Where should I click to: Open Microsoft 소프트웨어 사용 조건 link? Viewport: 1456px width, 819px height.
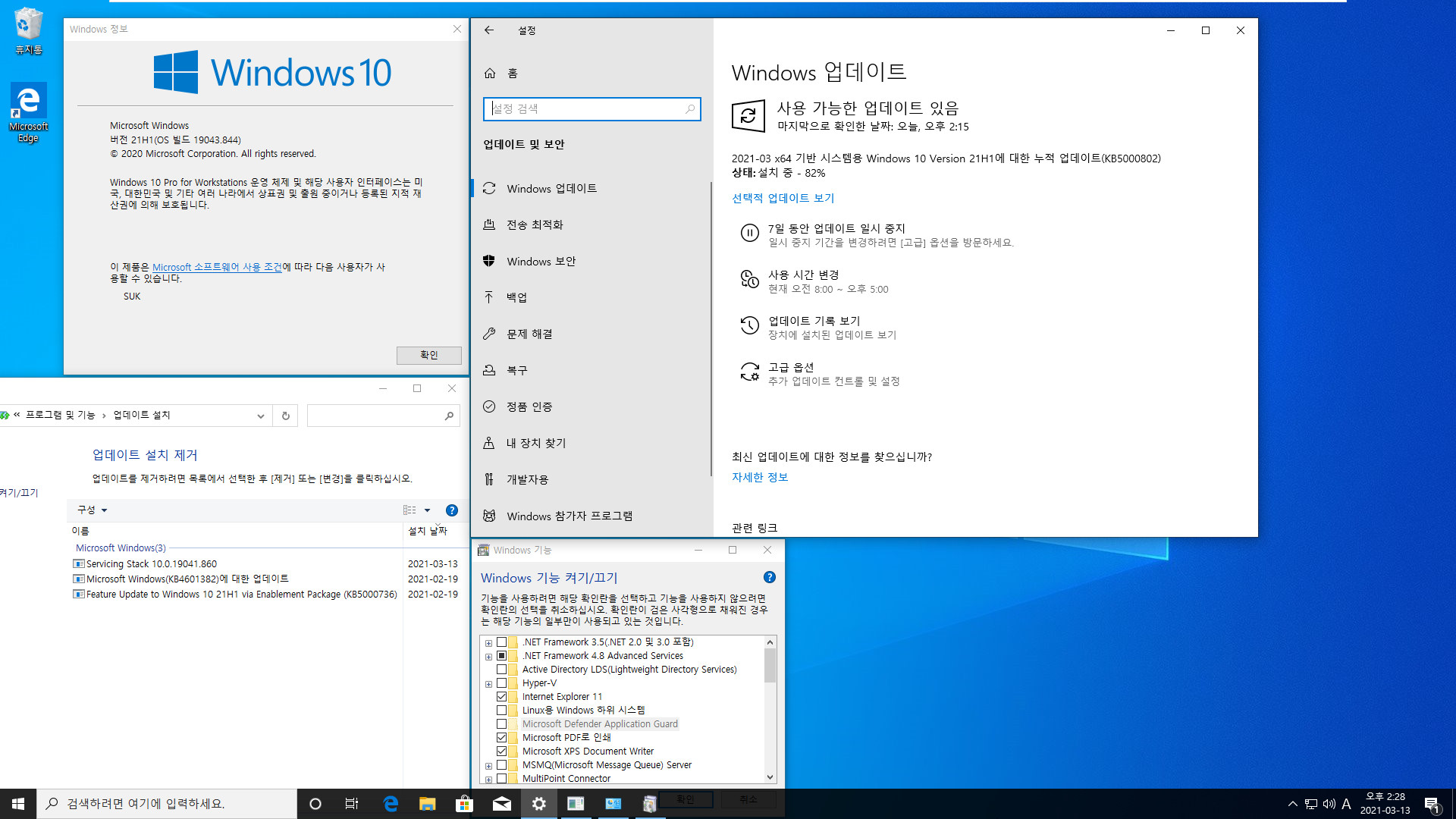click(x=217, y=268)
